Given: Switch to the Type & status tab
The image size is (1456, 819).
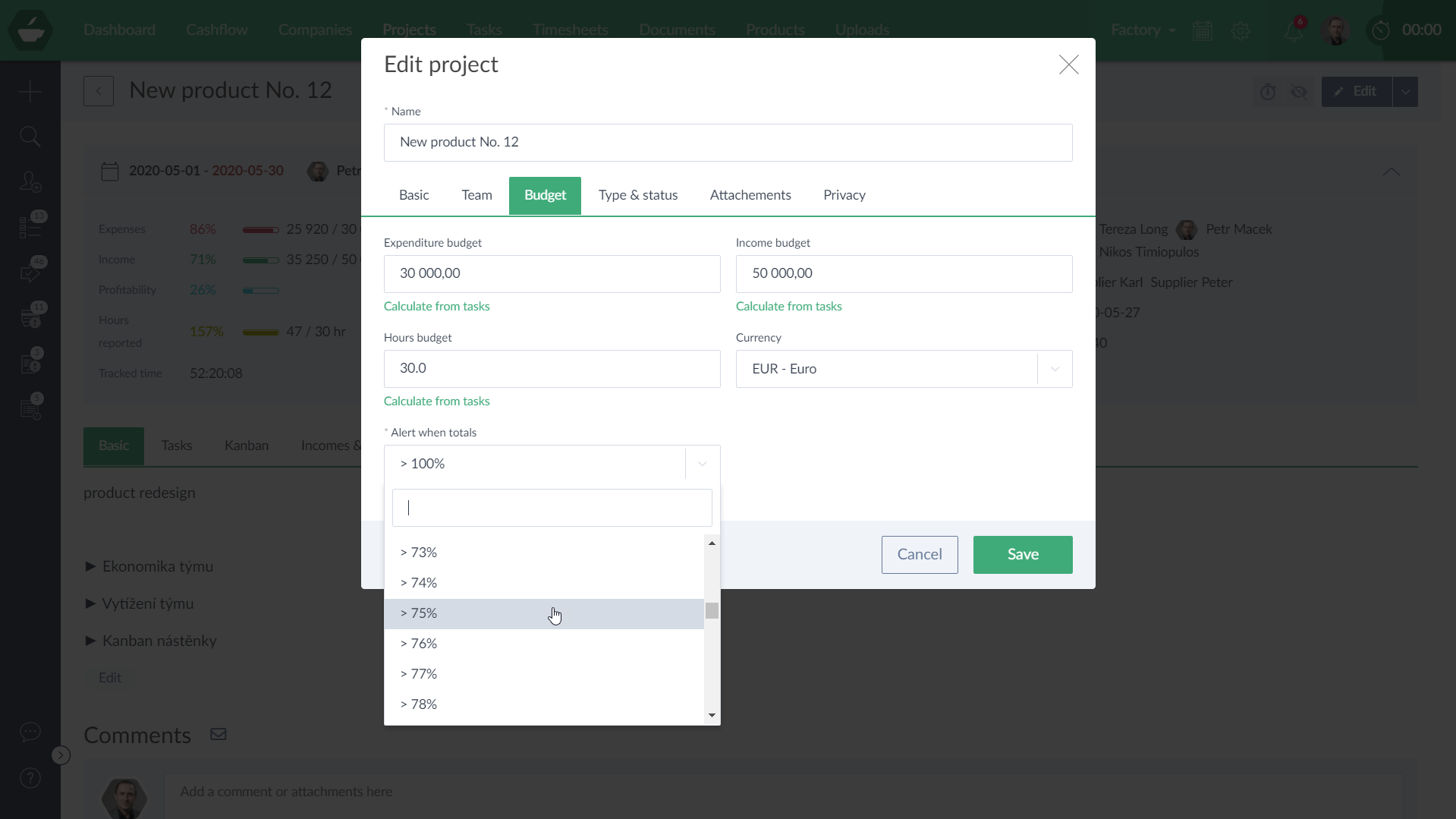Looking at the screenshot, I should click(x=637, y=195).
